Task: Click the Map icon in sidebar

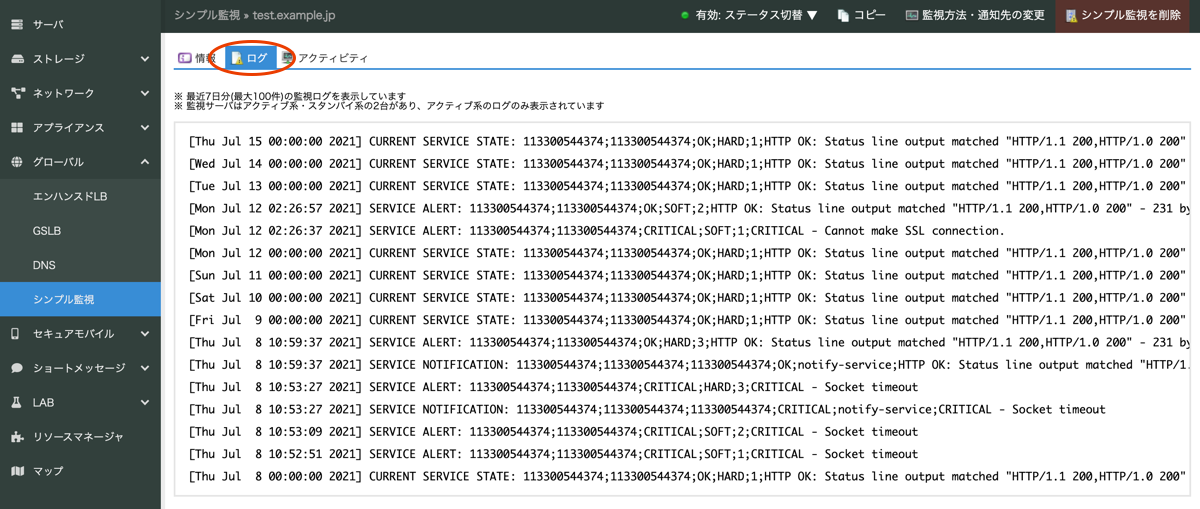Action: (17, 471)
